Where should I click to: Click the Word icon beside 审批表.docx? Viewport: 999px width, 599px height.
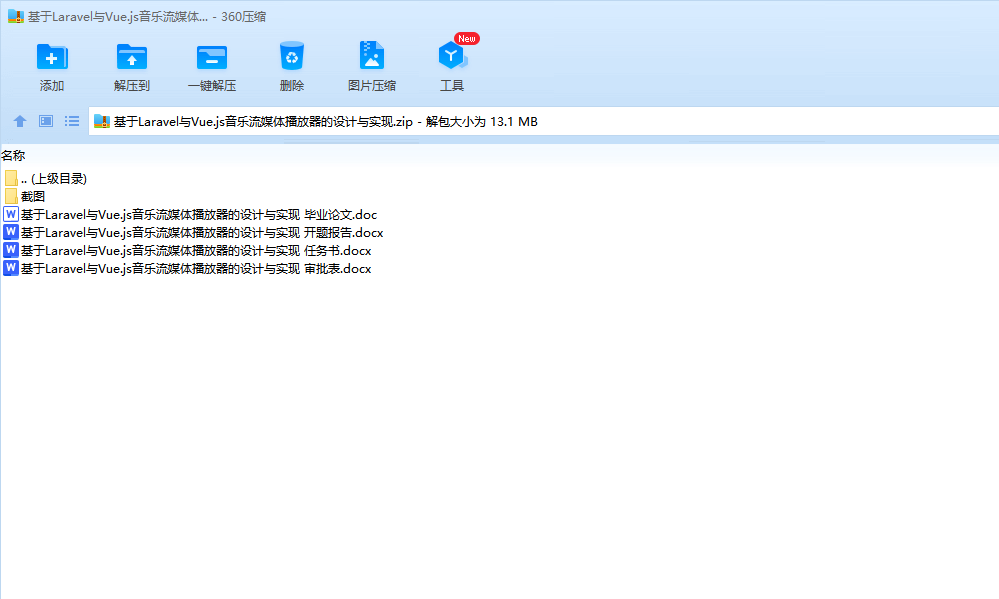[11, 268]
